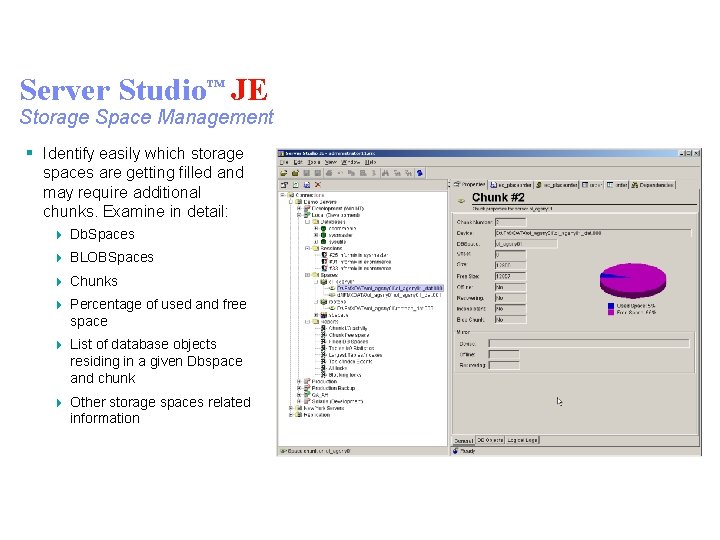Image resolution: width=720 pixels, height=540 pixels.
Task: Collapse the Databases folder node
Action: pos(308,221)
